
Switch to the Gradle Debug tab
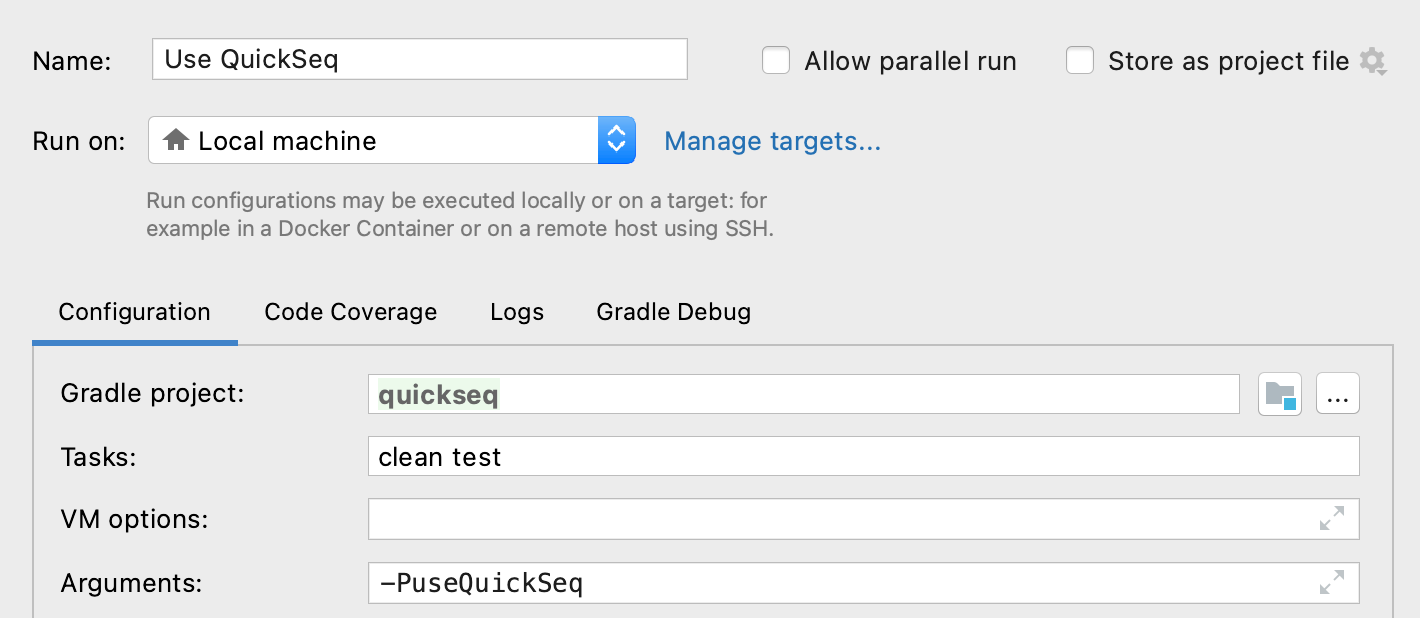(x=673, y=312)
